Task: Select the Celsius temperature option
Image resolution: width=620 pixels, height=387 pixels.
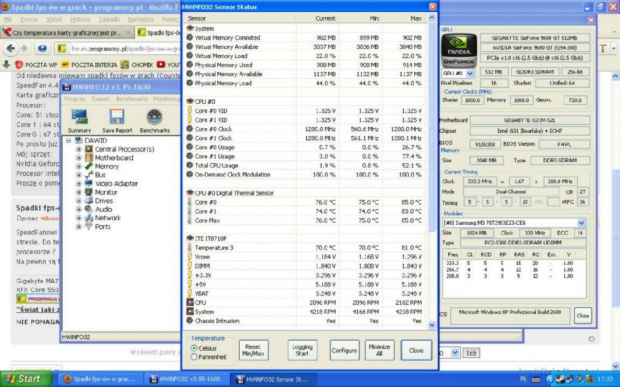Action: 194,348
